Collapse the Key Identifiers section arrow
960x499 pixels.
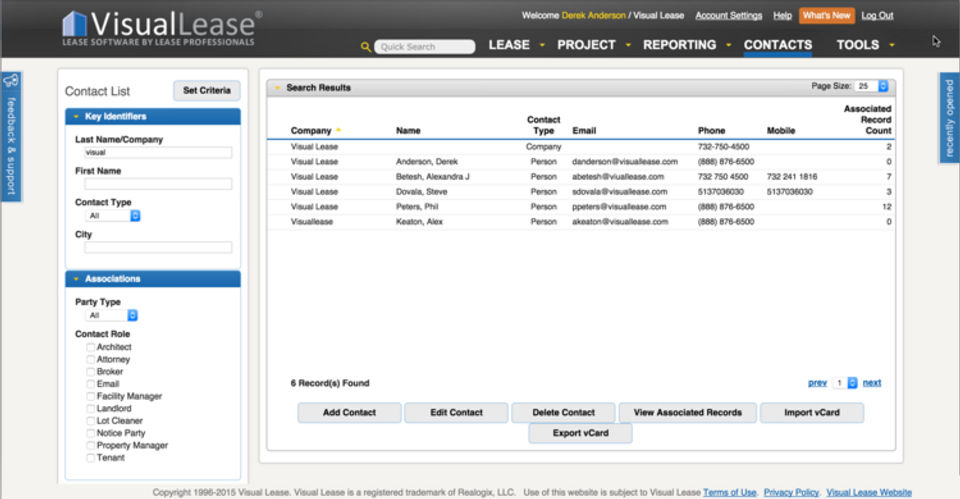pyautogui.click(x=77, y=116)
